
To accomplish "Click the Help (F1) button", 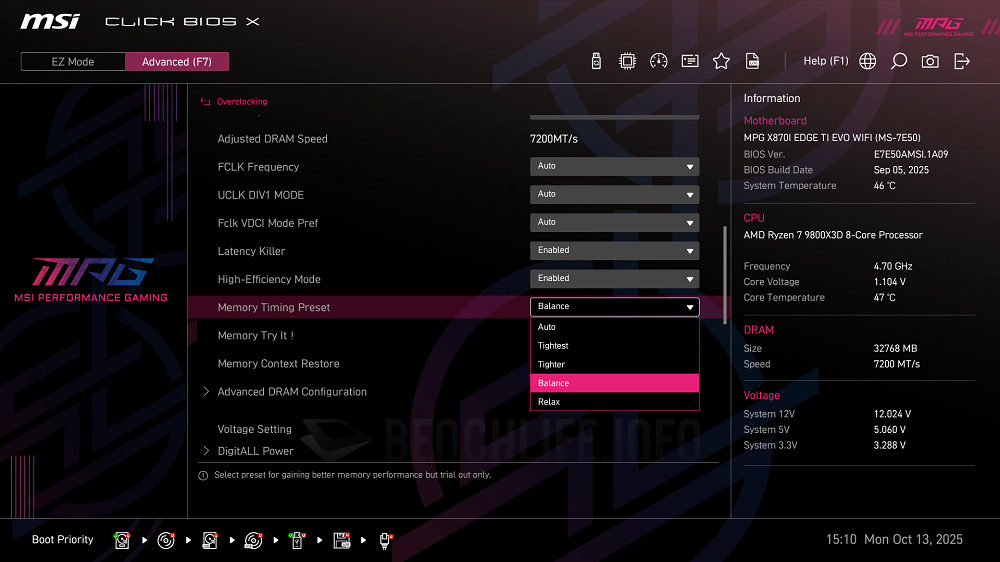I will 825,61.
